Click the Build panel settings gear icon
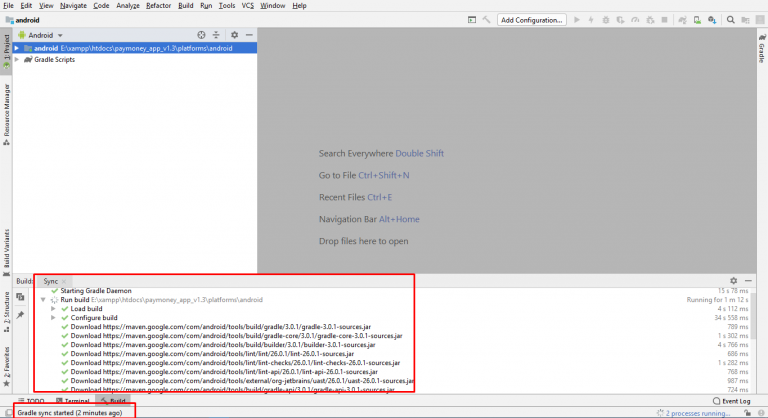This screenshot has height=418, width=768. coord(734,281)
